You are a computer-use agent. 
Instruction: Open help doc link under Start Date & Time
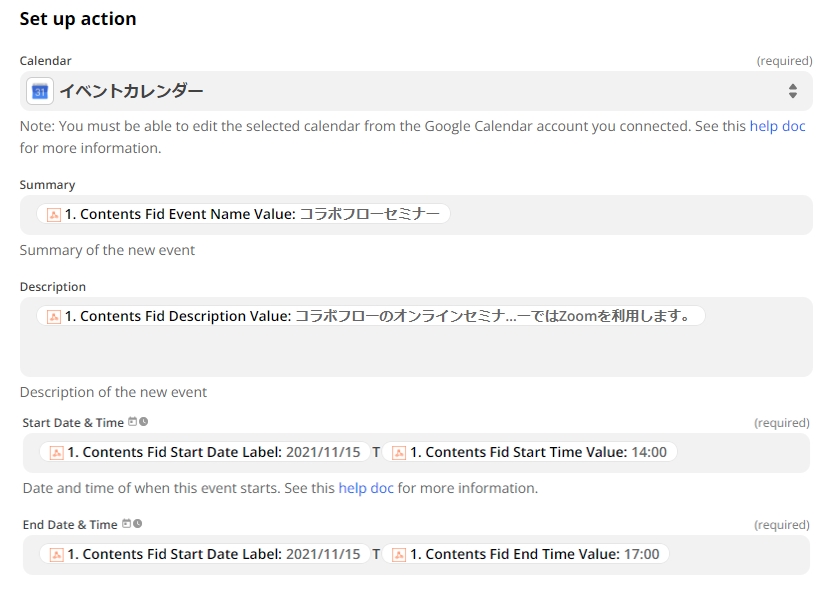(366, 488)
